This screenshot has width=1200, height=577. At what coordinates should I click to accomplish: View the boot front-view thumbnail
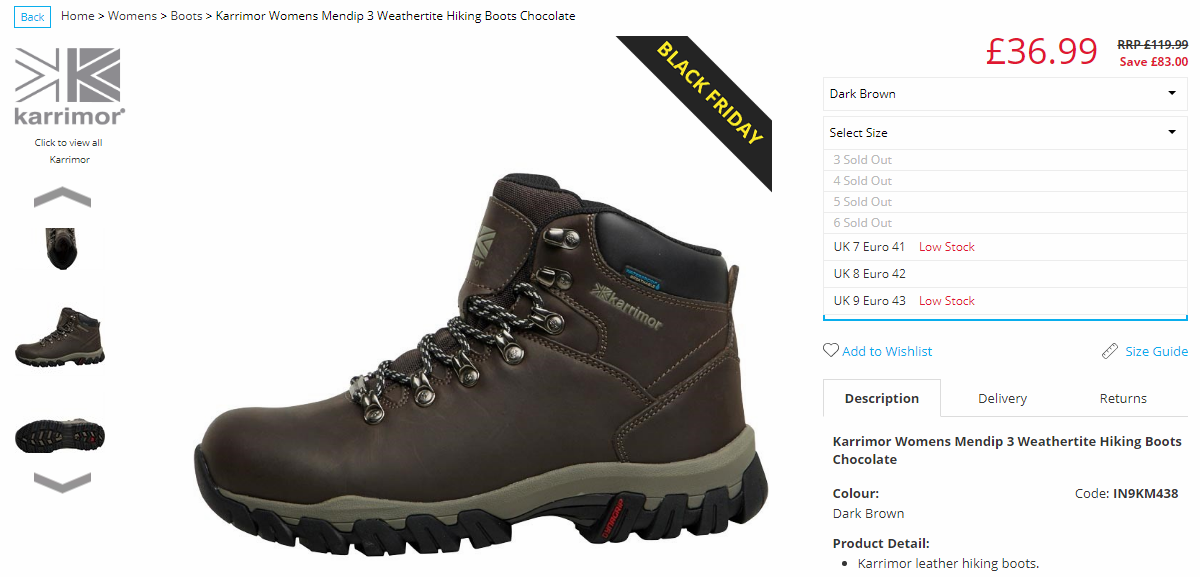coord(62,247)
